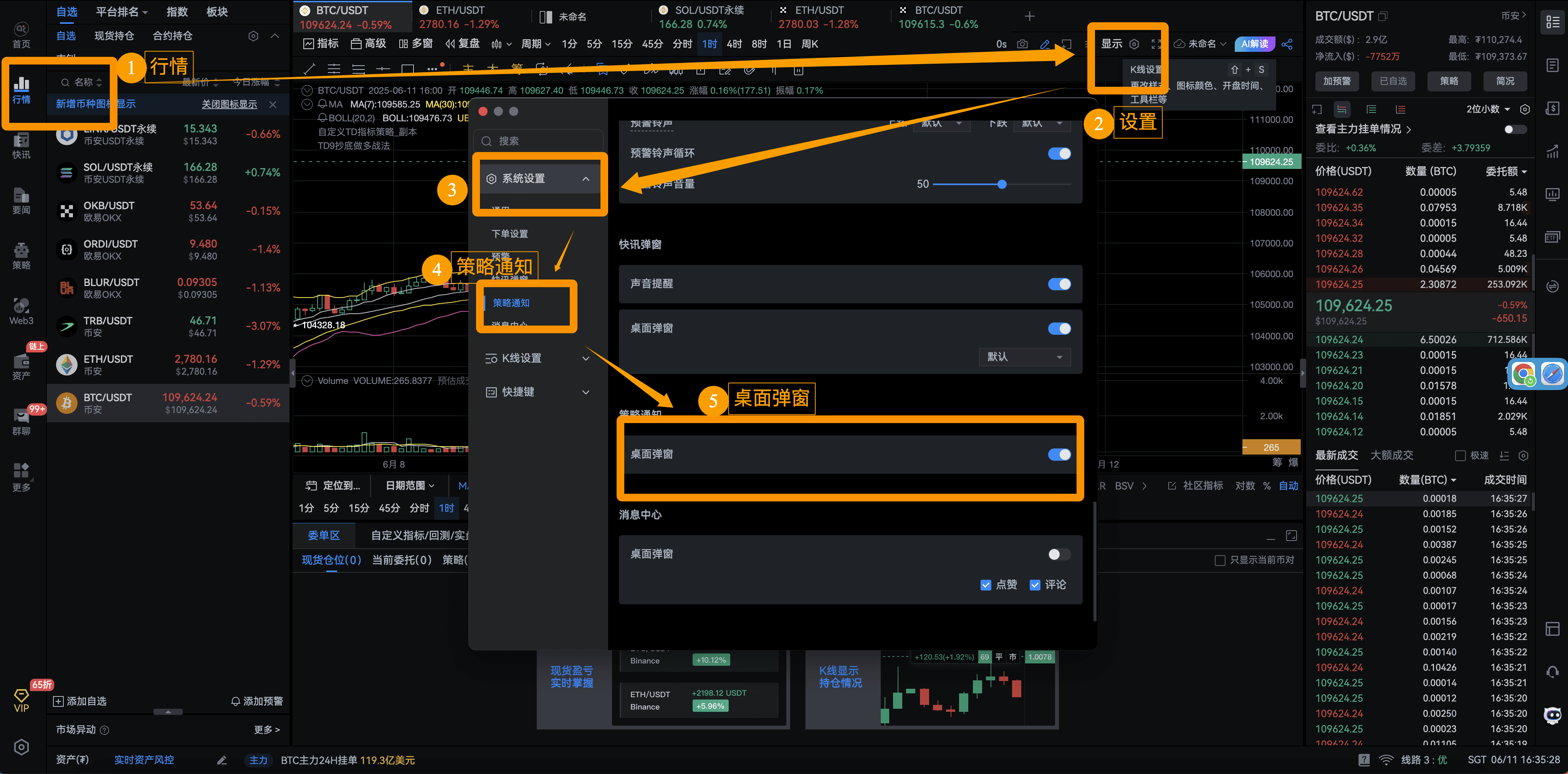Open the settings hexagon icon at sidebar bottom

(21, 747)
